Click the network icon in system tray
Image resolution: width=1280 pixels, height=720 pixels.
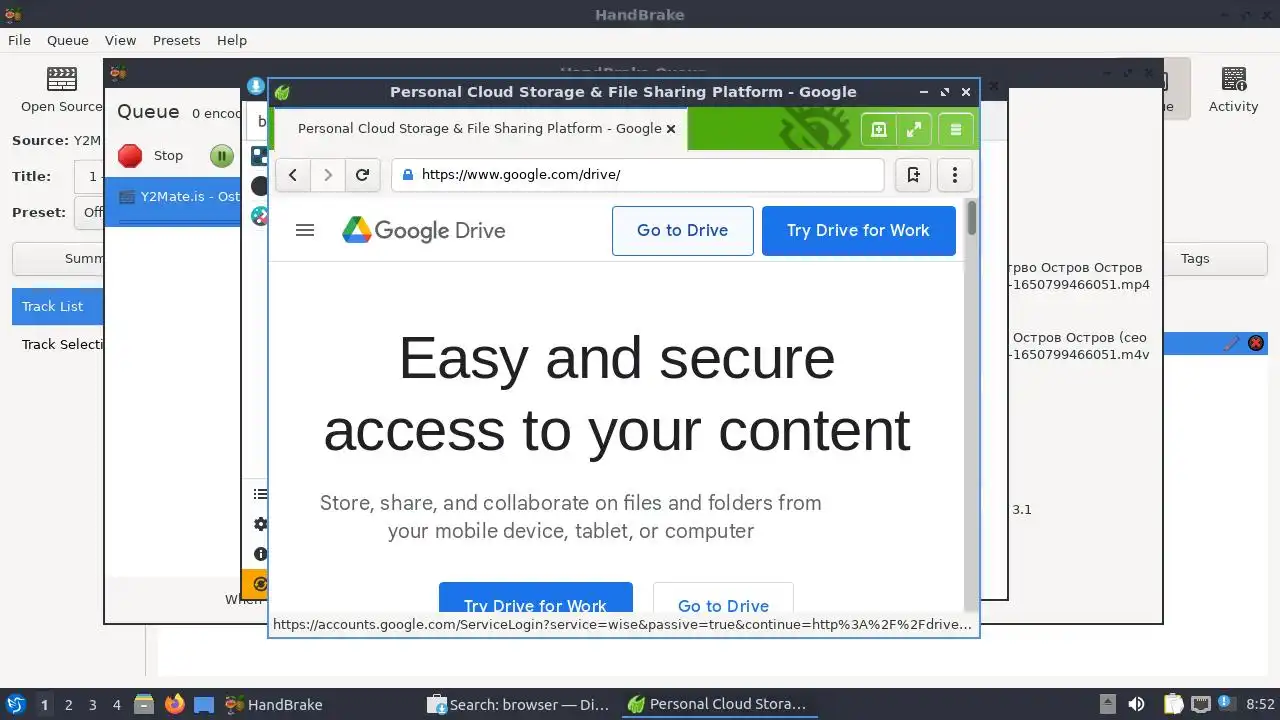coord(1201,704)
